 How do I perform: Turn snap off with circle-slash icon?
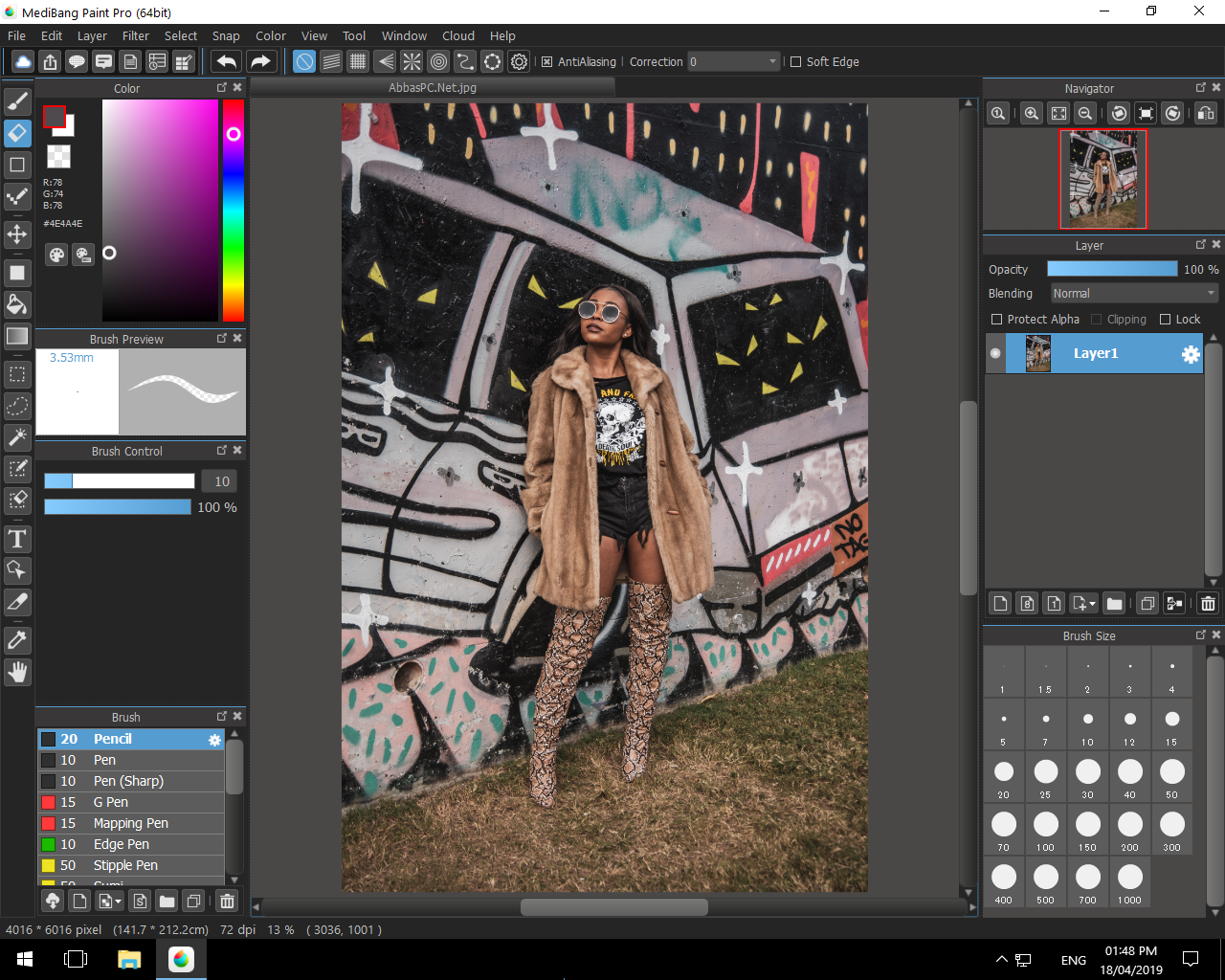[304, 61]
